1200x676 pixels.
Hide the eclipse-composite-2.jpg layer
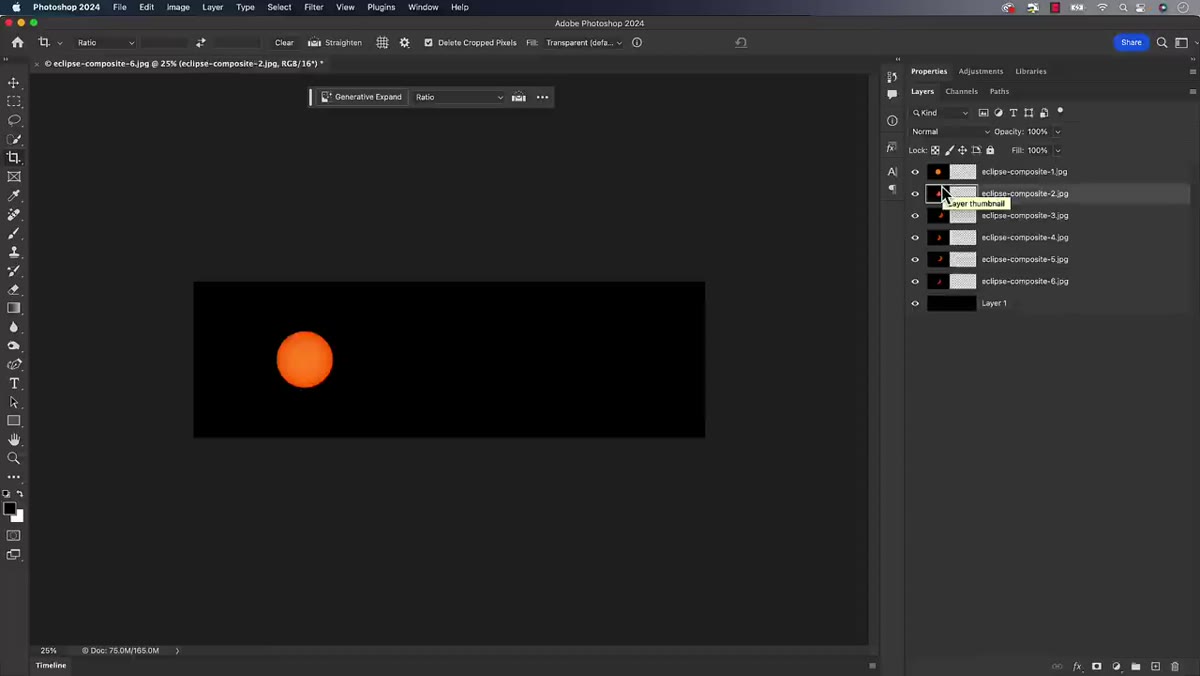(915, 194)
